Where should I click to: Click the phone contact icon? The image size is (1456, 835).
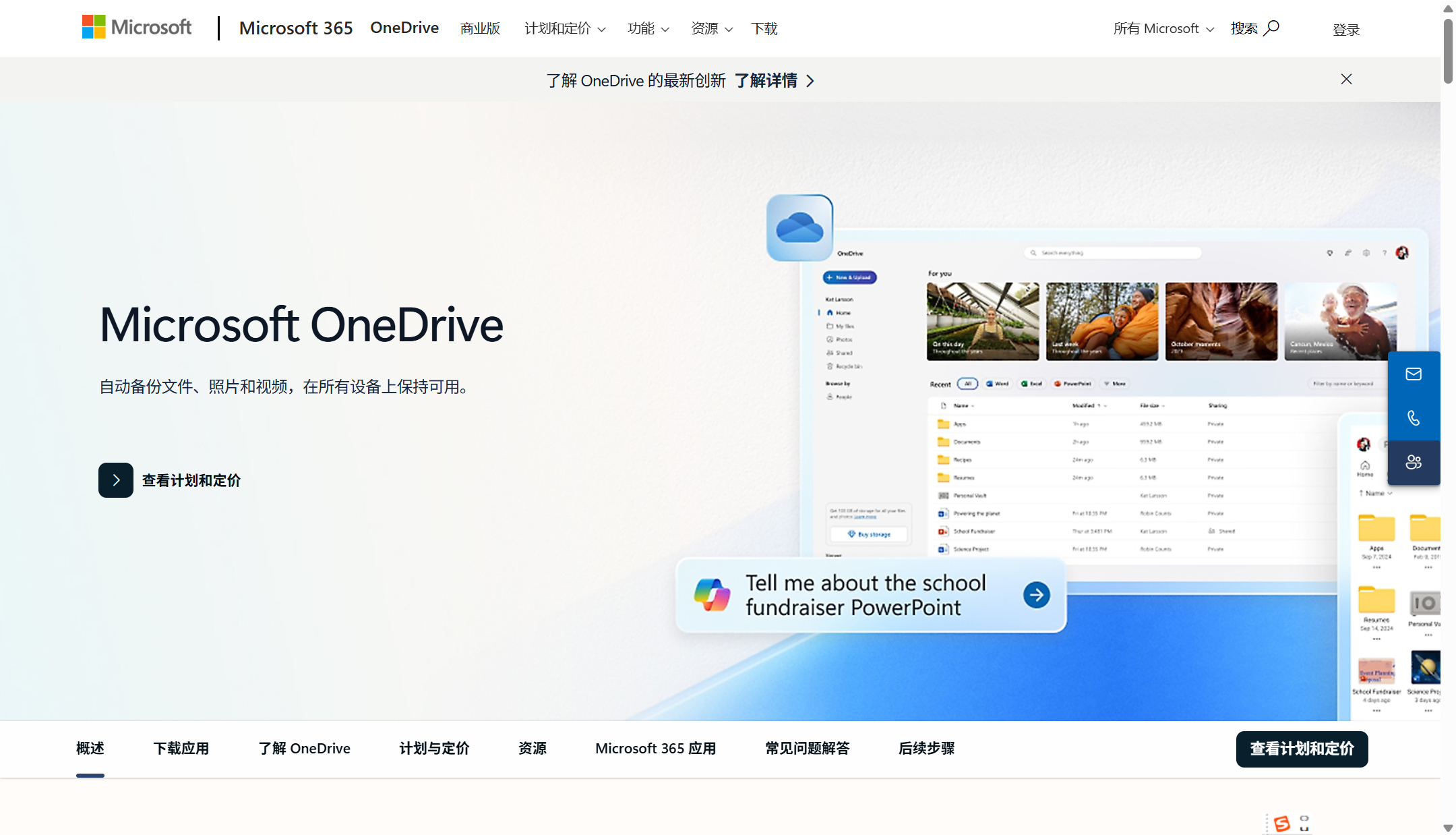1414,418
